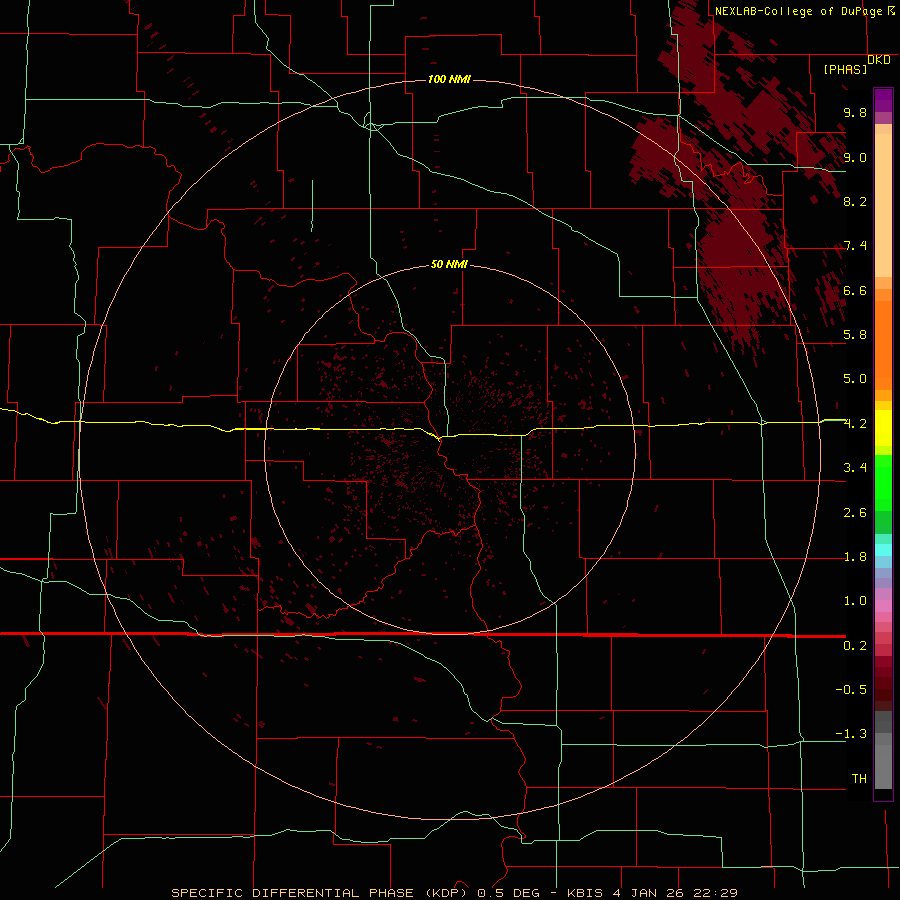900x900 pixels.
Task: Click the DKD label above the color bar
Action: coord(879,60)
